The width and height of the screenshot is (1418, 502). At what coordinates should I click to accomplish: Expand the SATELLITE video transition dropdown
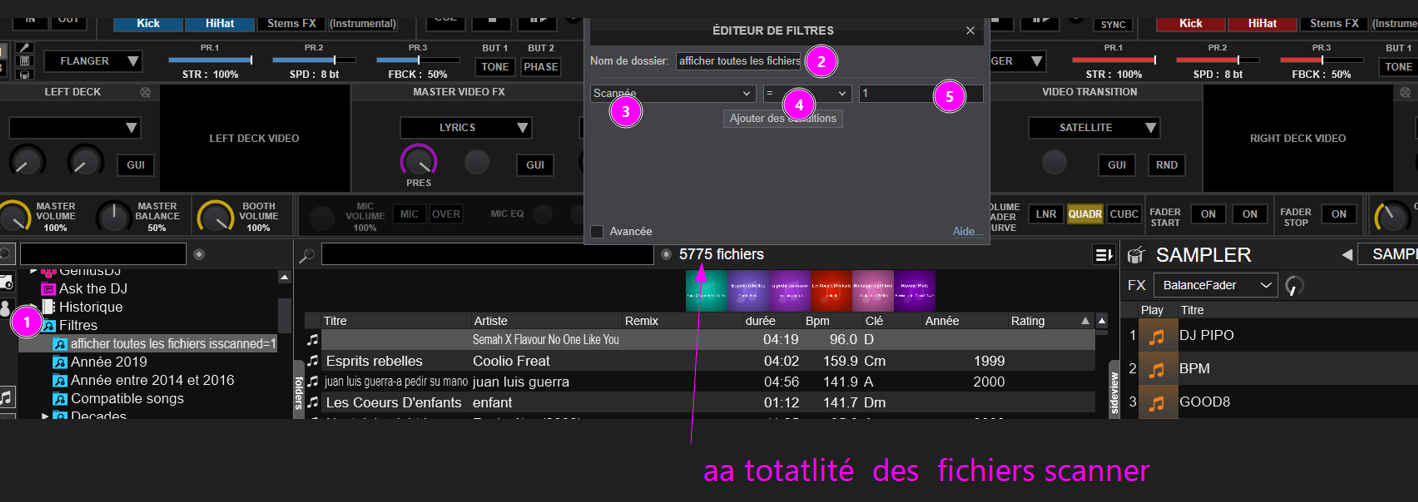1094,128
